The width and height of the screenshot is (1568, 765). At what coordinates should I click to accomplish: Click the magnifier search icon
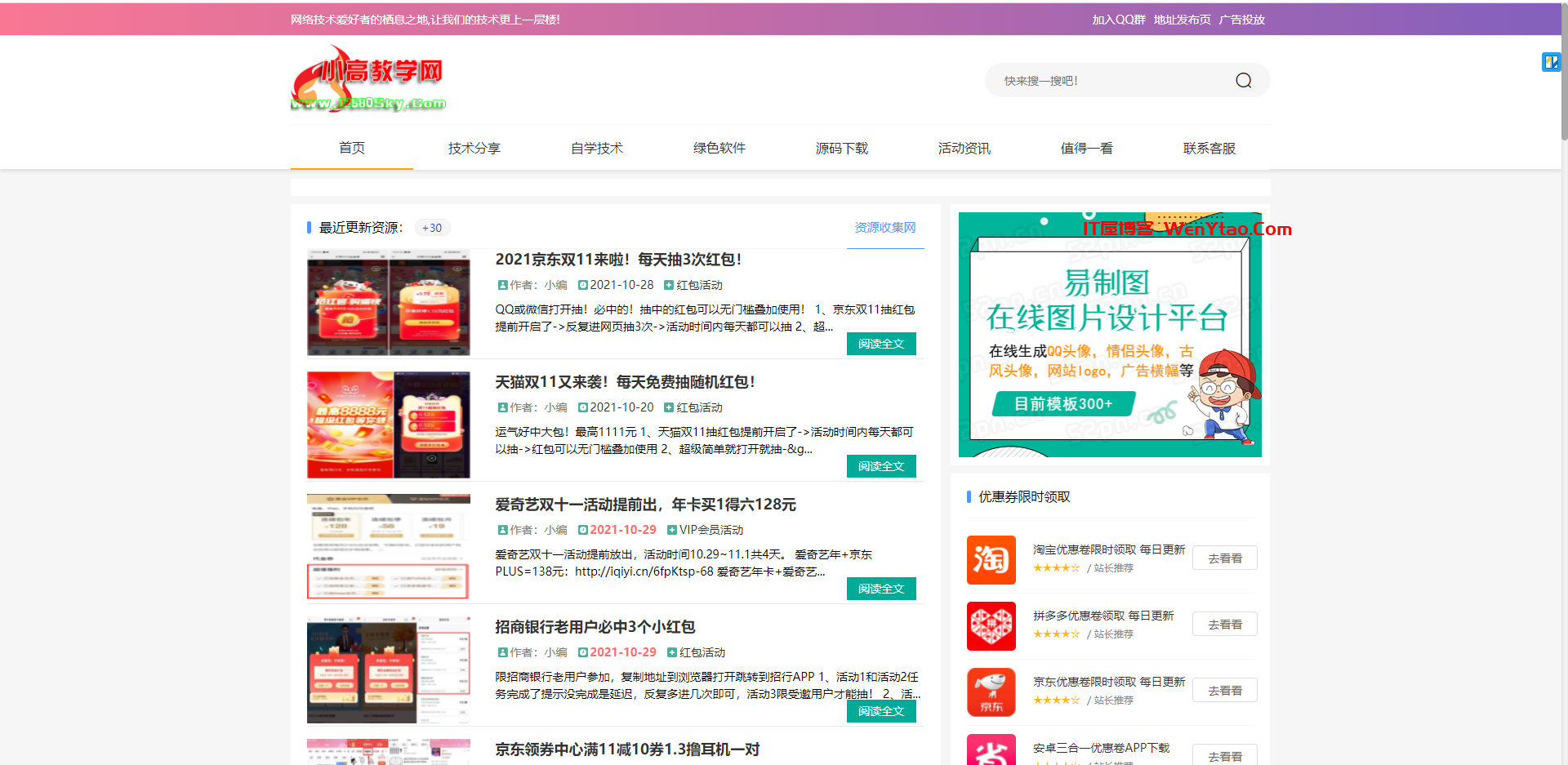[x=1243, y=81]
